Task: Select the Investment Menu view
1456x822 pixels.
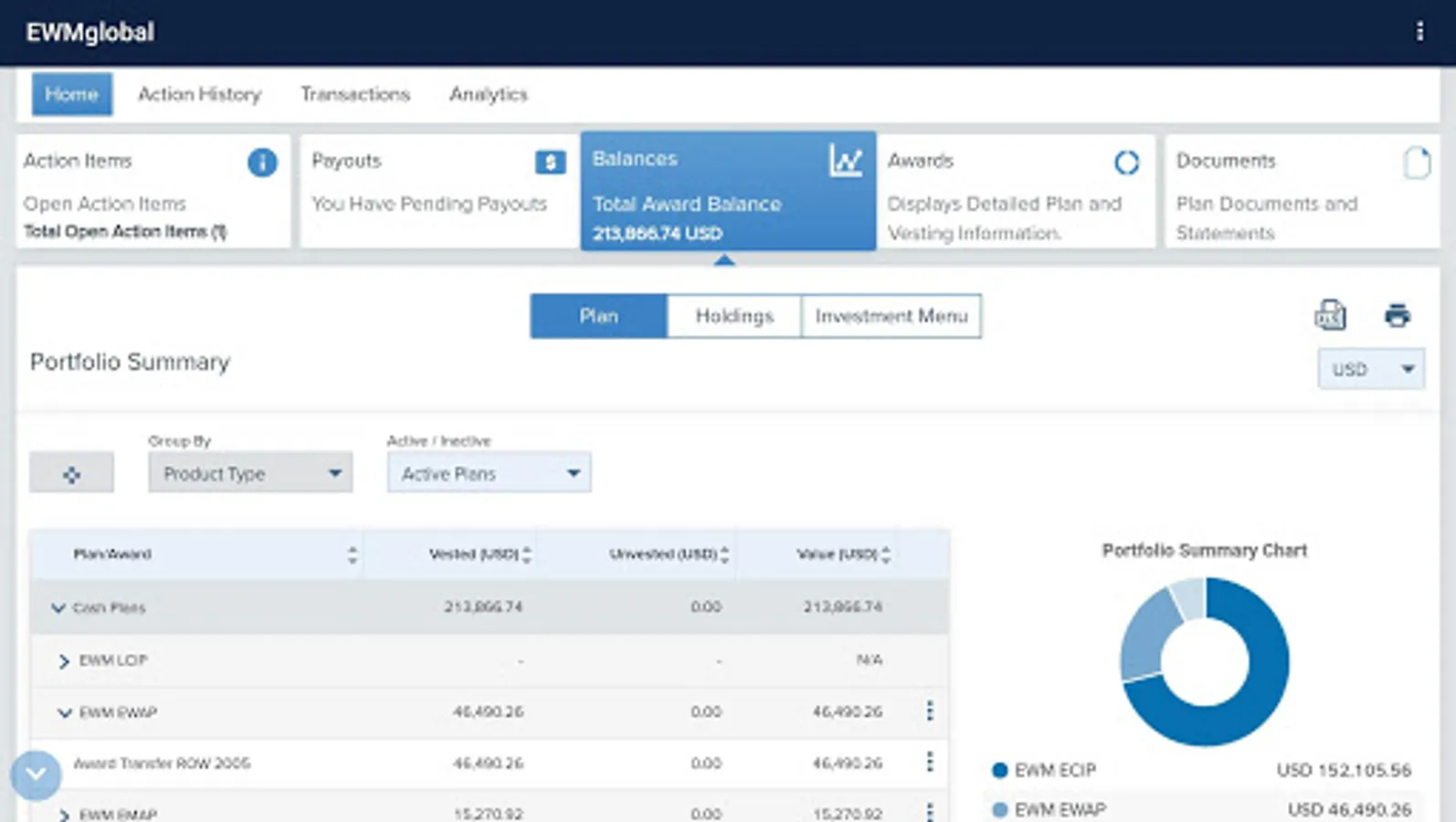Action: (891, 316)
